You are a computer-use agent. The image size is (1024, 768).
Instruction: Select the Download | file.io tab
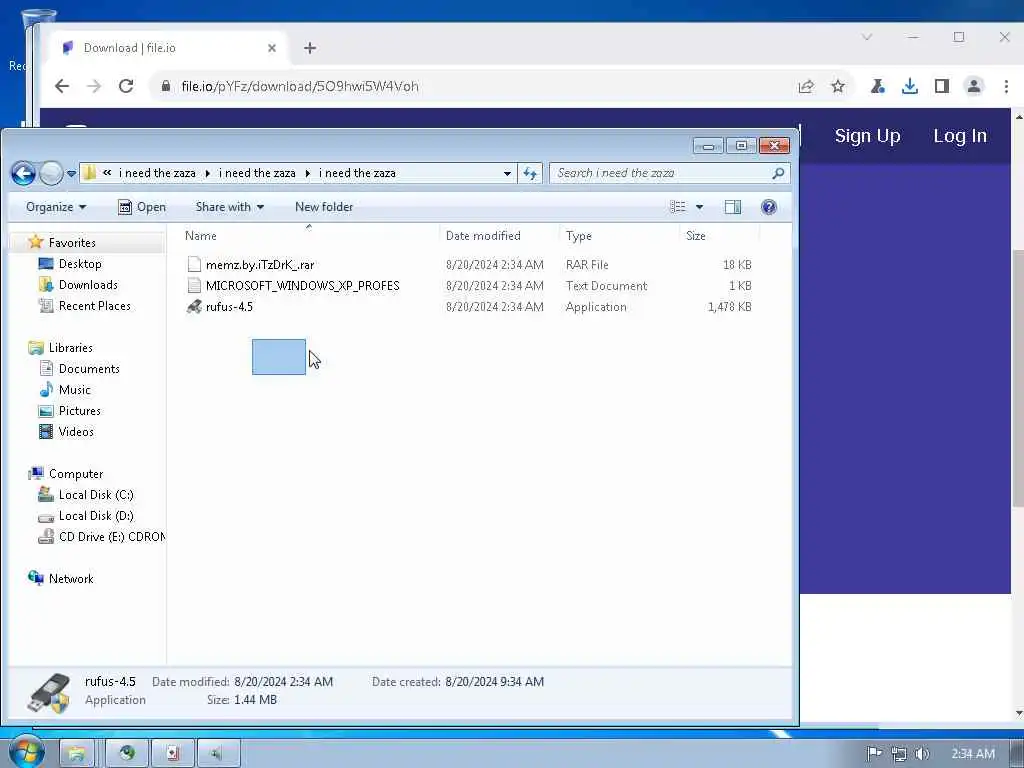click(168, 48)
